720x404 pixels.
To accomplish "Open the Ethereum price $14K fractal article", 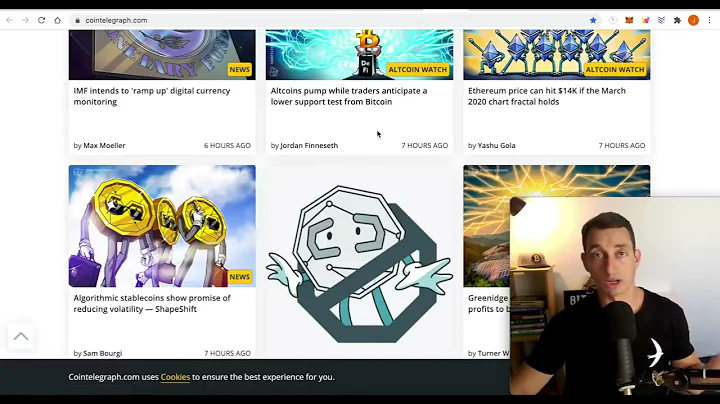I will [547, 96].
